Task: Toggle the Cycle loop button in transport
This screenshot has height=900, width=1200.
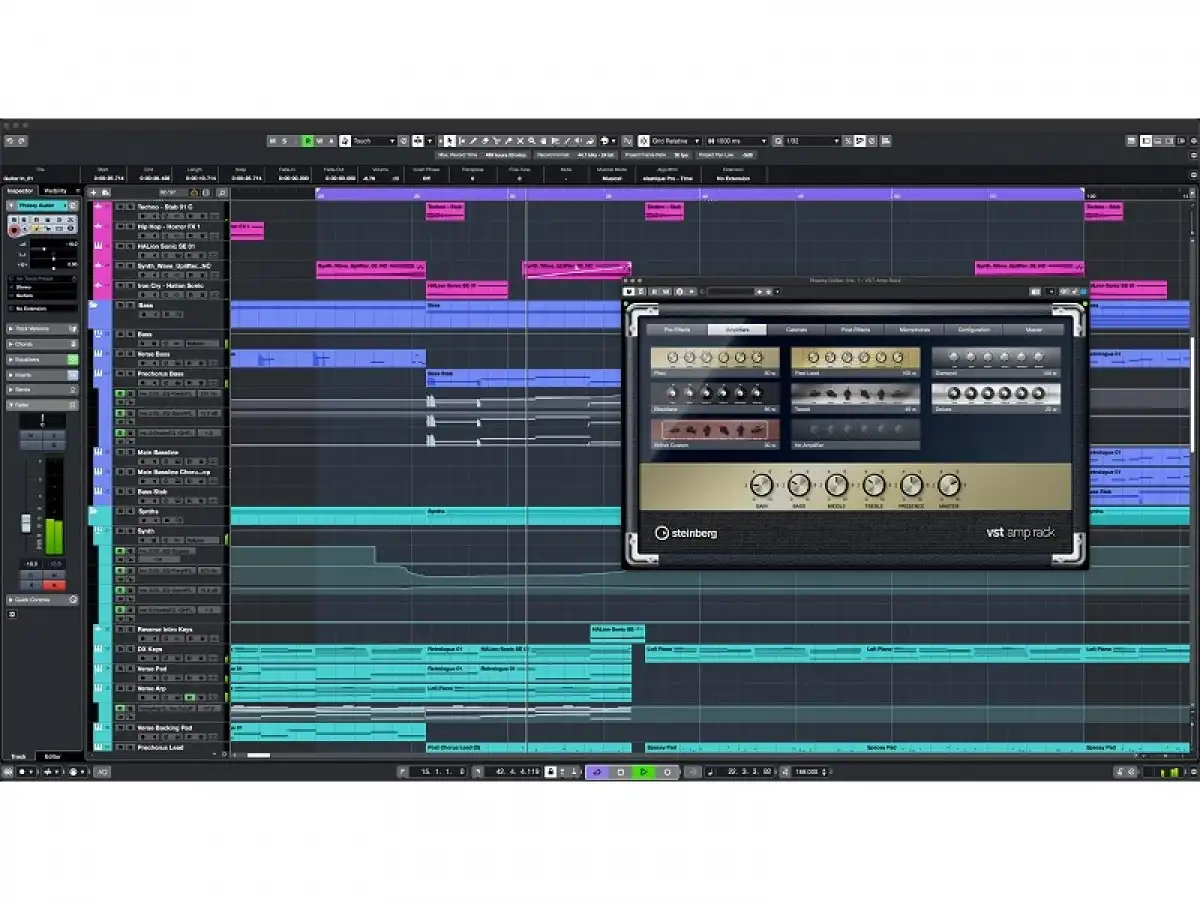Action: pyautogui.click(x=596, y=772)
